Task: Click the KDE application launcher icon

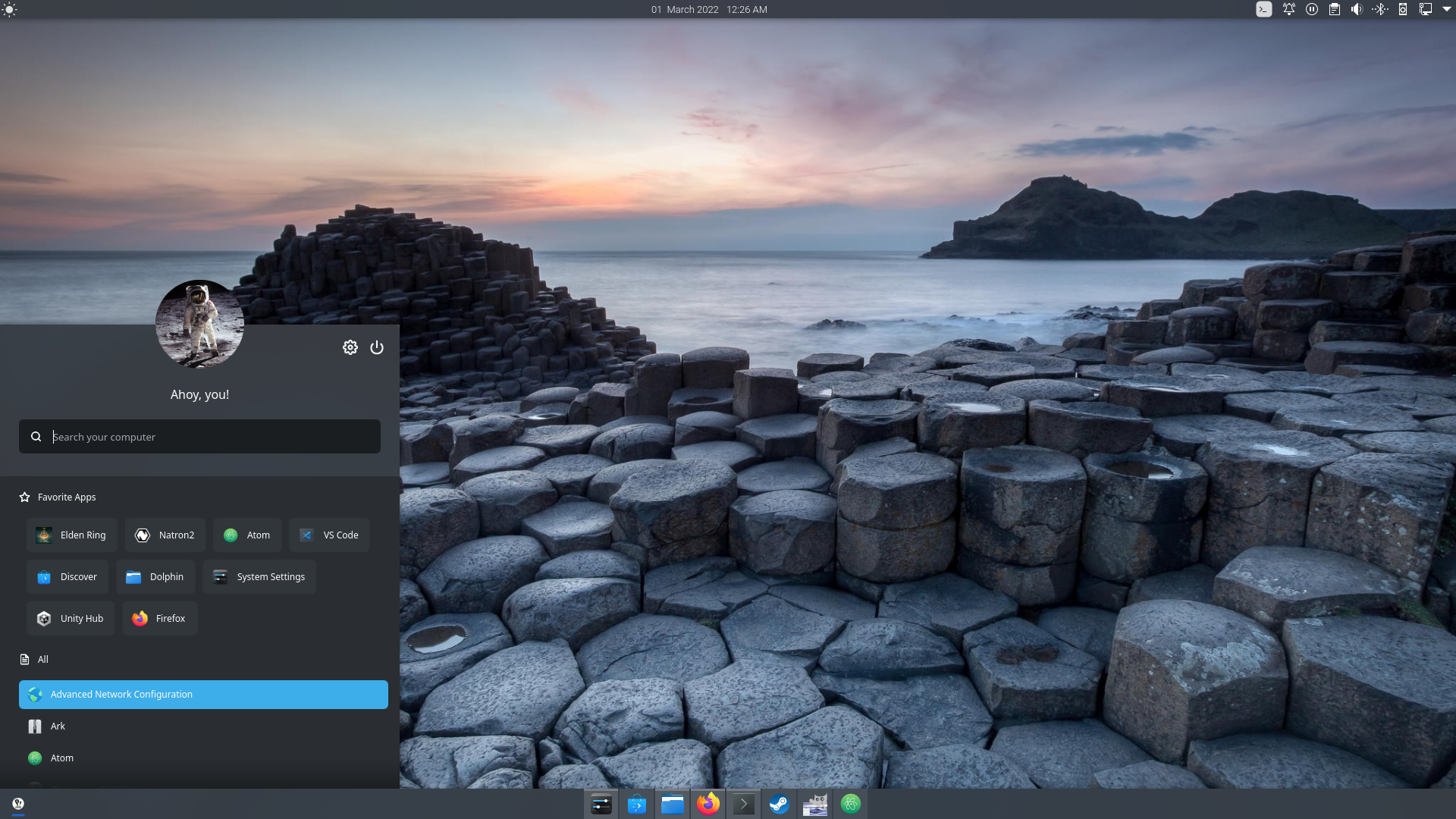Action: coord(18,803)
